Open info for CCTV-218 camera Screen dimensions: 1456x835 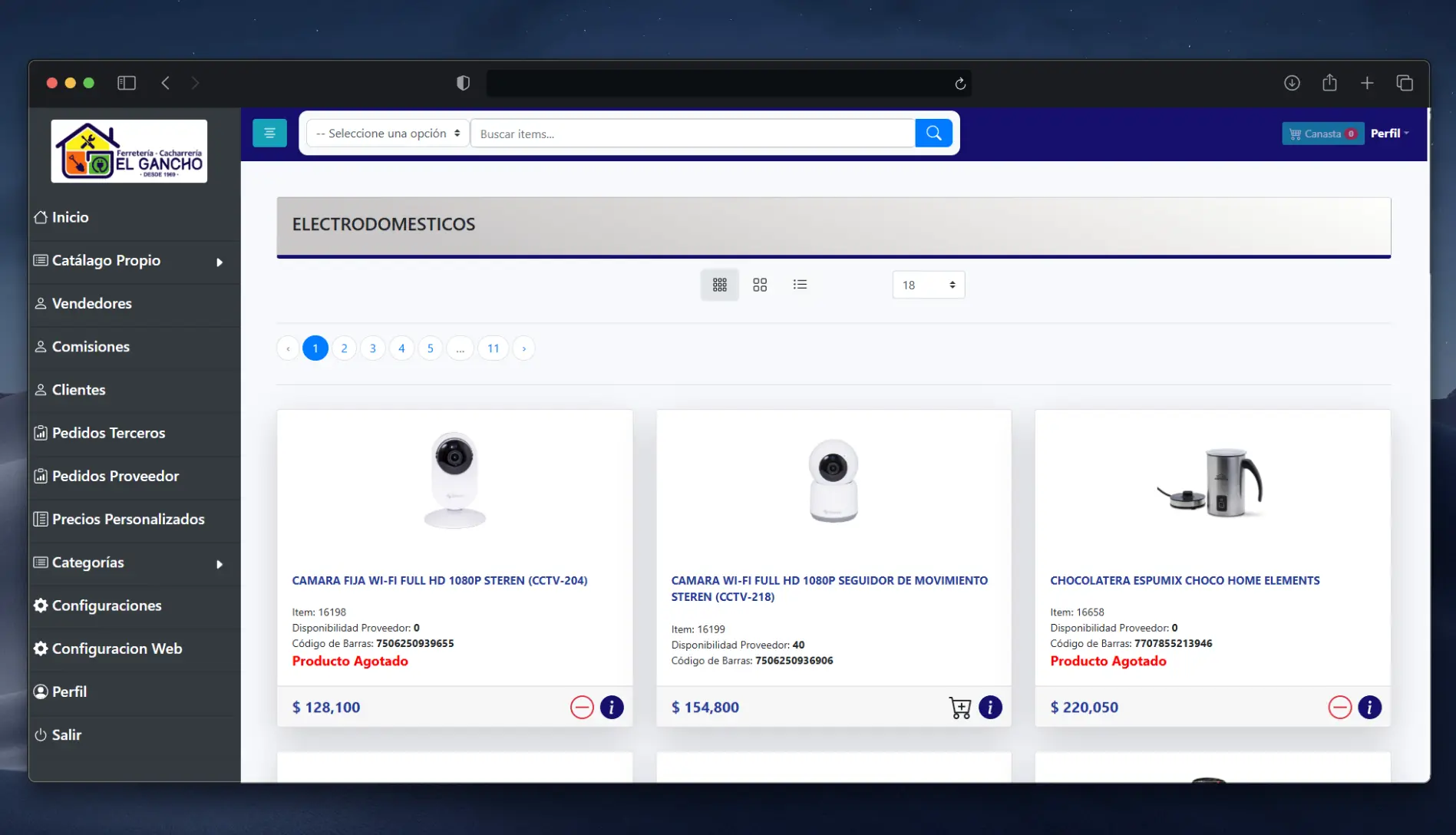pos(990,707)
